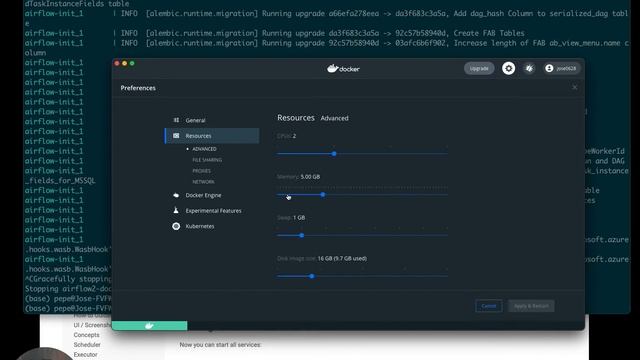Click the Disk image size slider handle
The image size is (640, 360).
tap(312, 276)
